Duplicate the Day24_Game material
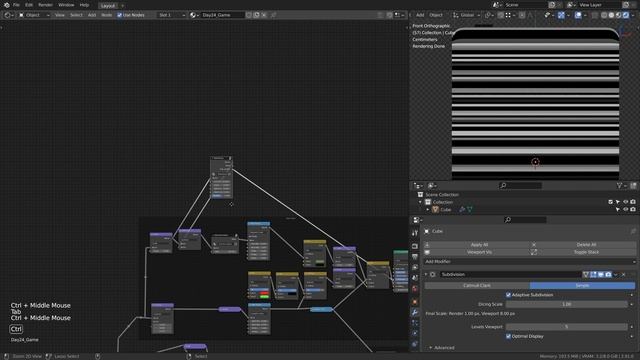Image resolution: width=640 pixels, height=360 pixels. pos(256,15)
